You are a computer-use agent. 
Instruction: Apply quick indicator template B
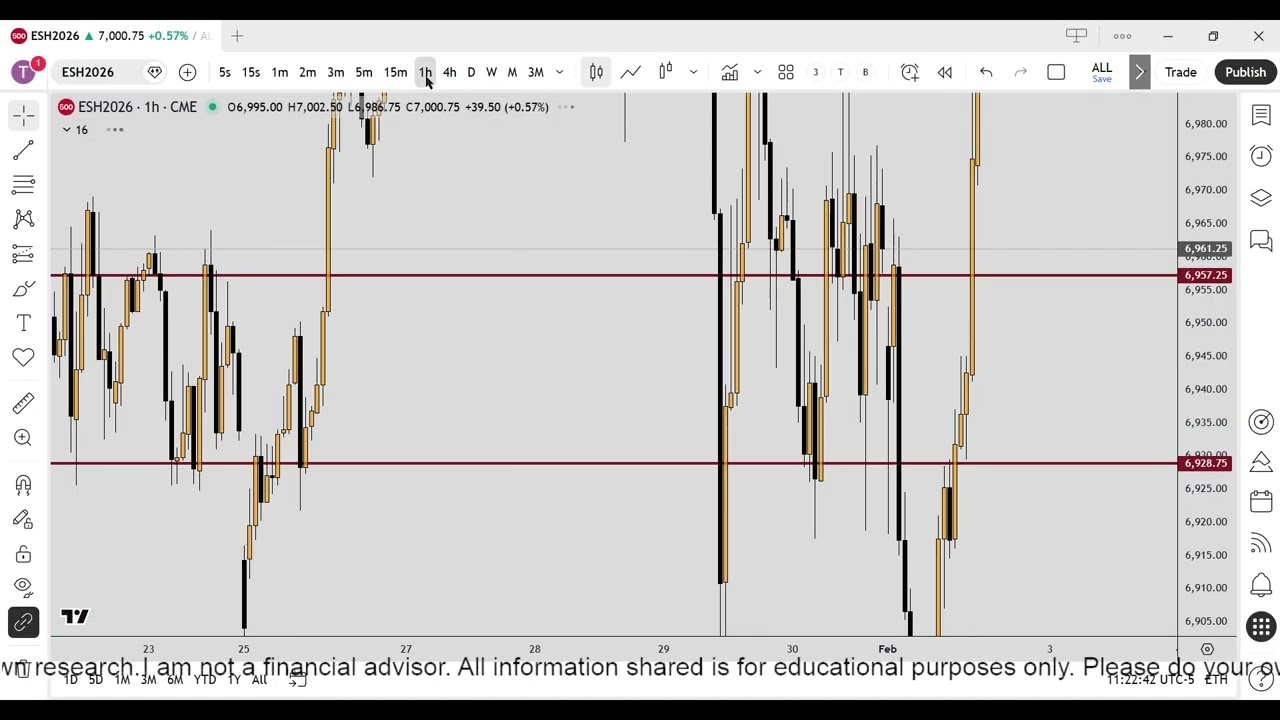(865, 72)
